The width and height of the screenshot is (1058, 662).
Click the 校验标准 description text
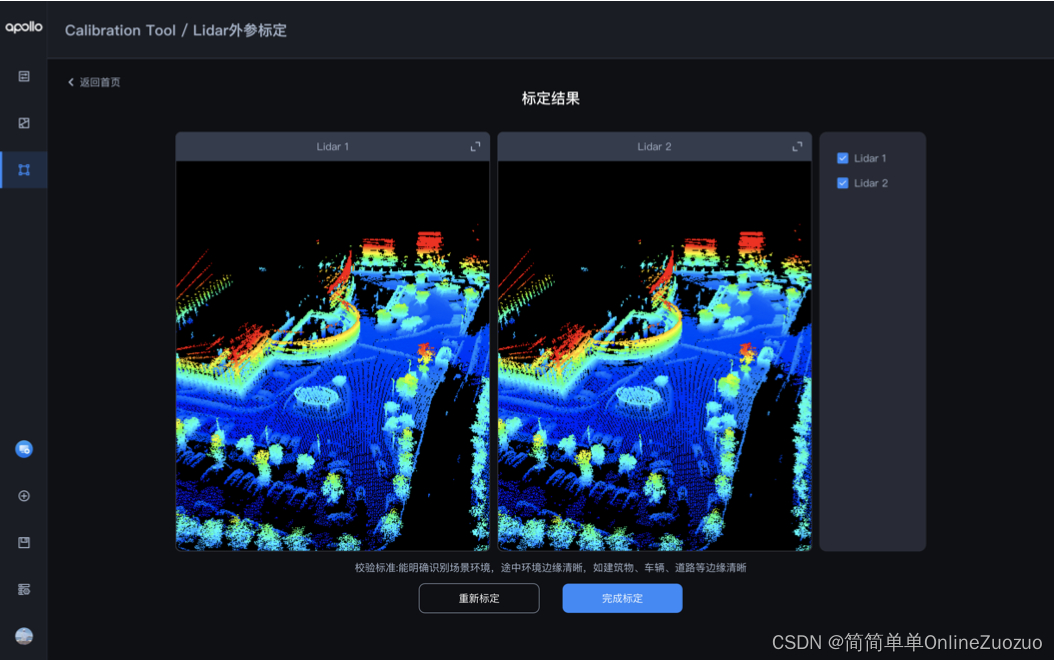click(551, 568)
